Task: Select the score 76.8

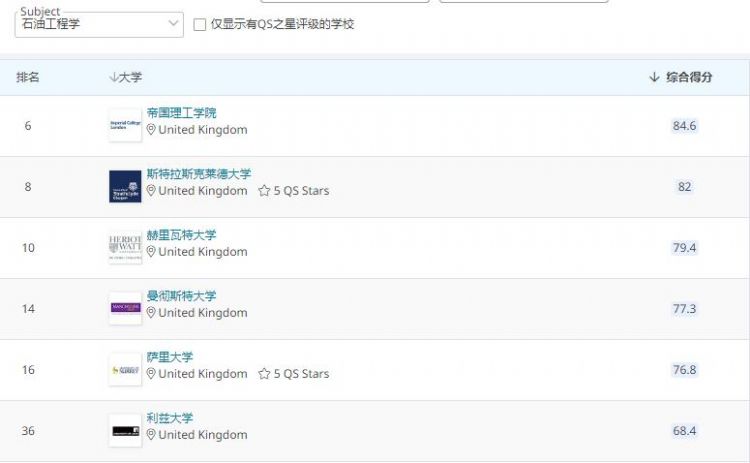Action: pos(684,370)
